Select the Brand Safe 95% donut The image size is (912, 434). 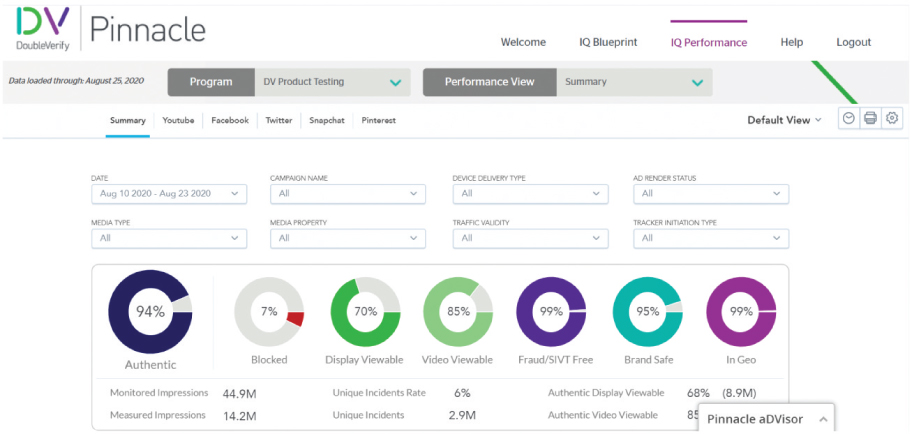pyautogui.click(x=647, y=311)
